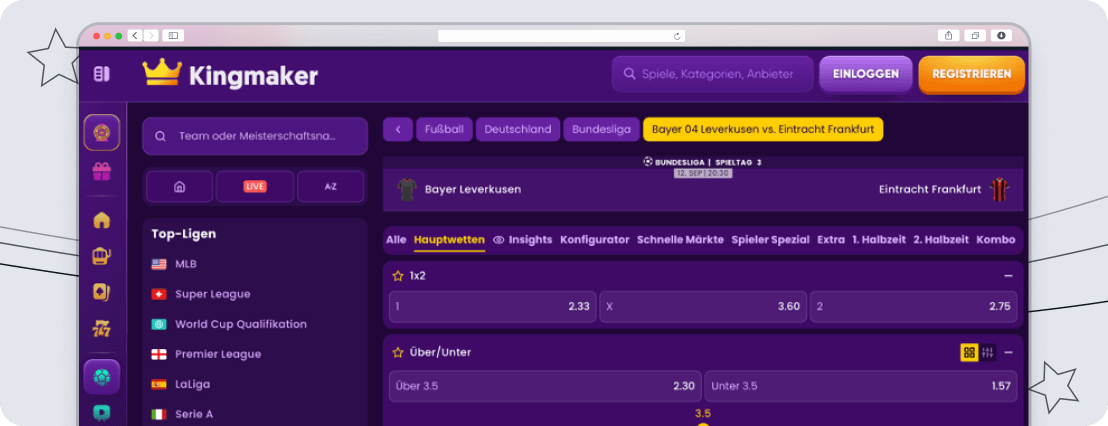Open the playing card sidebar icon
Screen dimensions: 1108x426
click(x=102, y=292)
